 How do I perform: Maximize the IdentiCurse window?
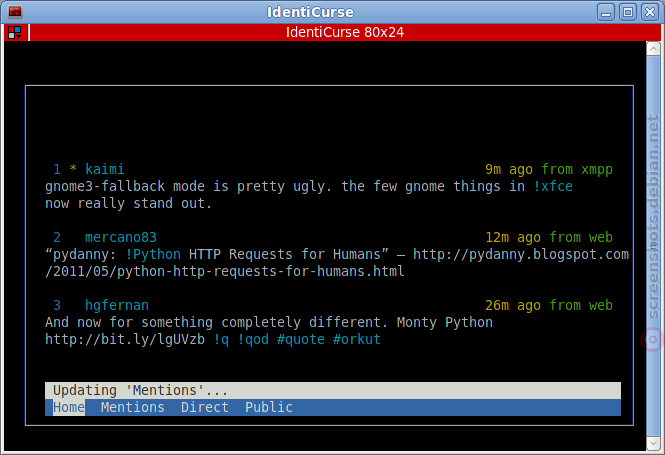[628, 12]
